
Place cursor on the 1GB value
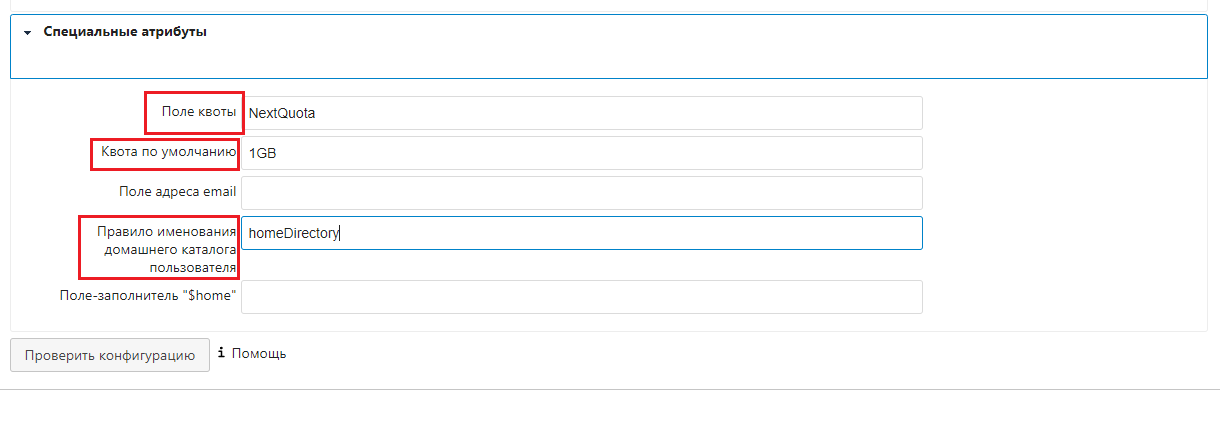[263, 153]
